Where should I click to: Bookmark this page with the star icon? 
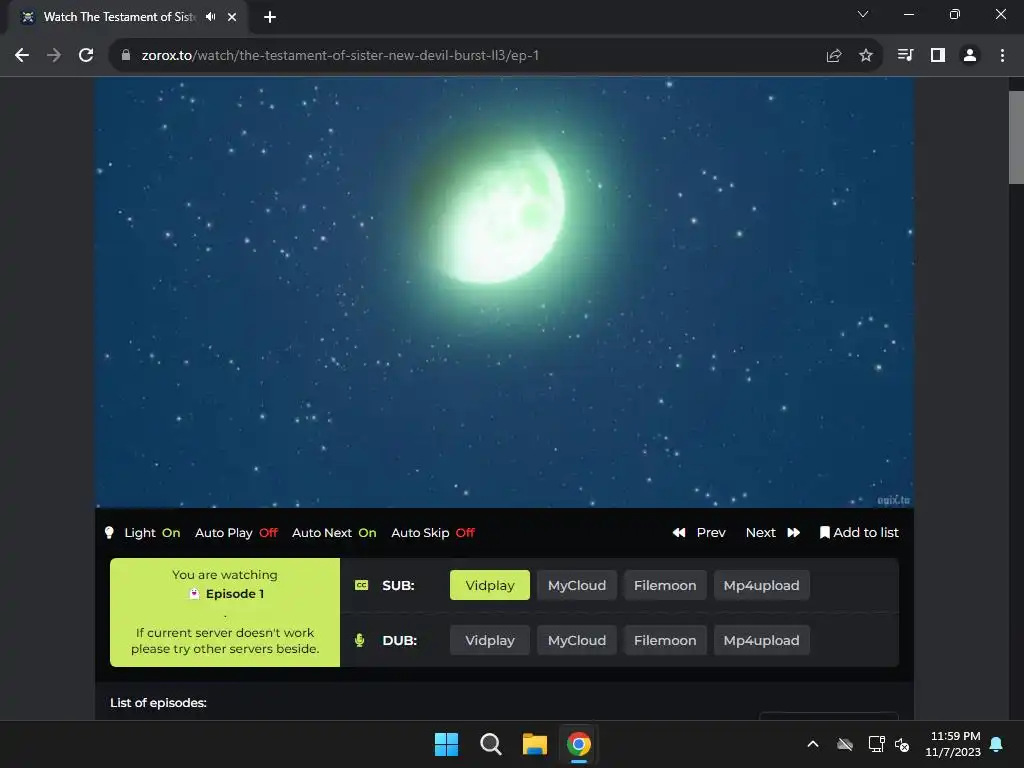tap(866, 56)
